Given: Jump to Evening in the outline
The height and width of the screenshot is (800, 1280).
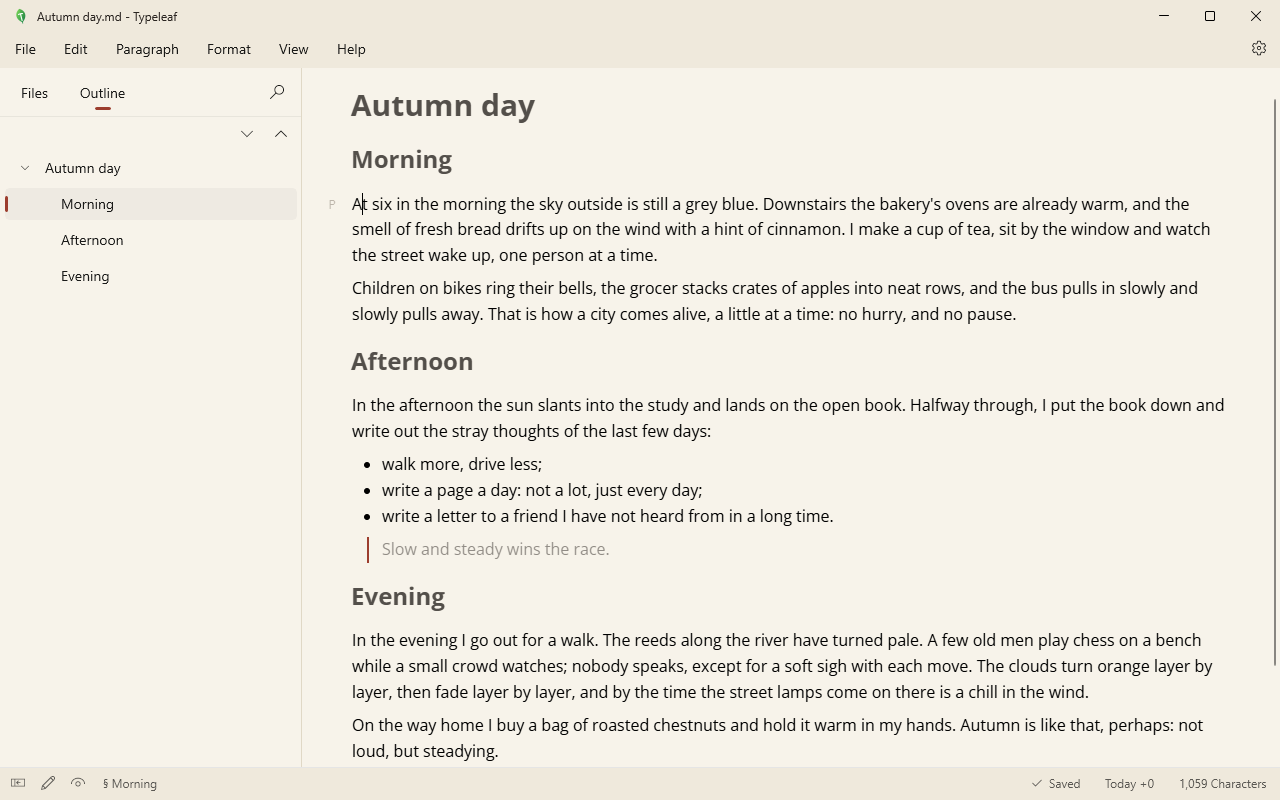Looking at the screenshot, I should [151, 276].
